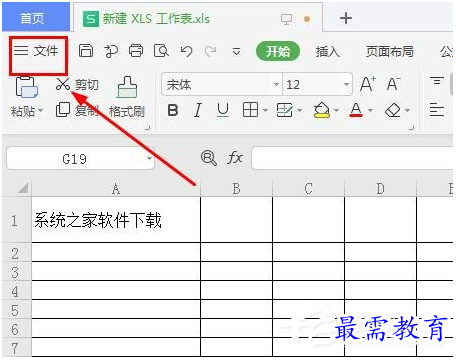The width and height of the screenshot is (456, 360).
Task: Select row 4 header
Action: point(16,291)
